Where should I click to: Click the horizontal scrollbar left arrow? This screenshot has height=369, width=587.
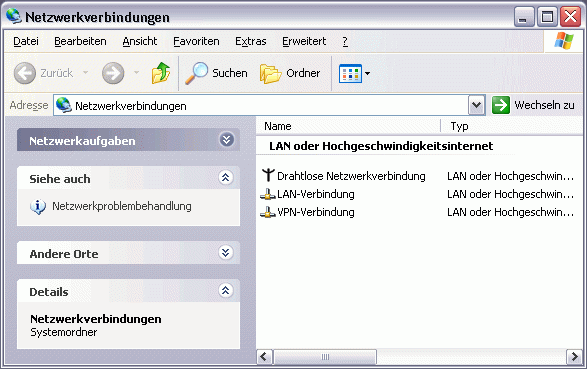(x=264, y=357)
